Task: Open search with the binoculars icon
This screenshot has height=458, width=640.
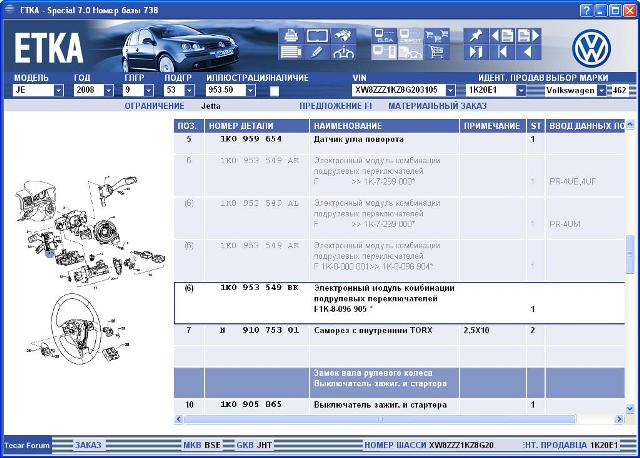Action: pyautogui.click(x=342, y=36)
